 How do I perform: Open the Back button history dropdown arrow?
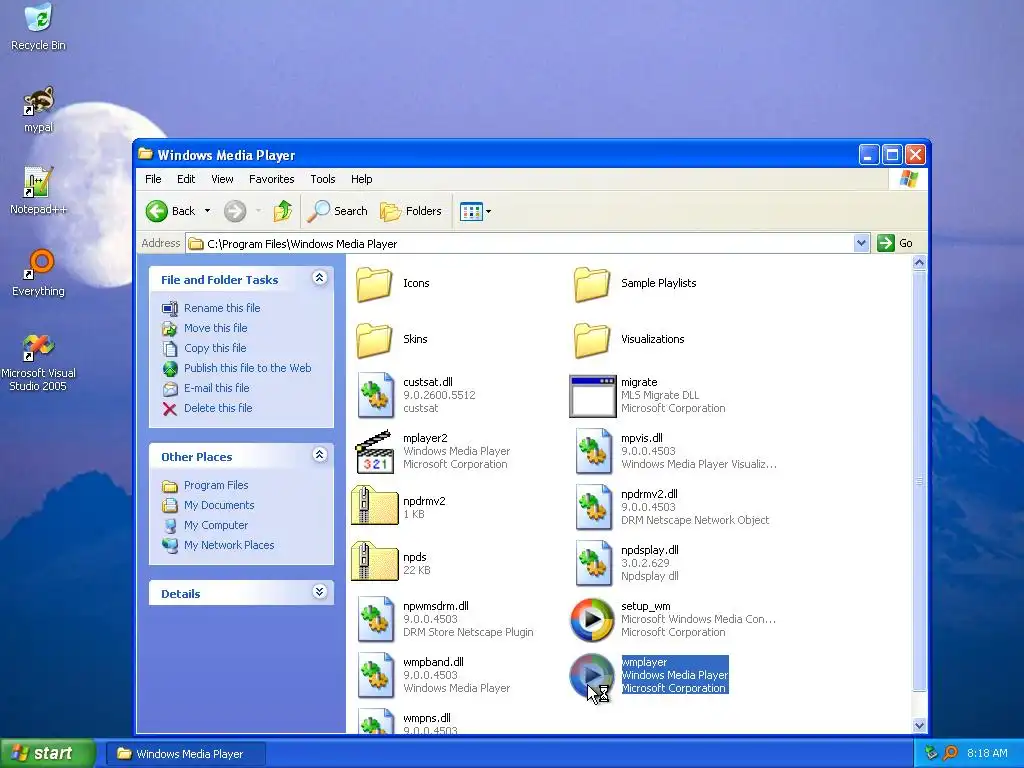tap(207, 211)
